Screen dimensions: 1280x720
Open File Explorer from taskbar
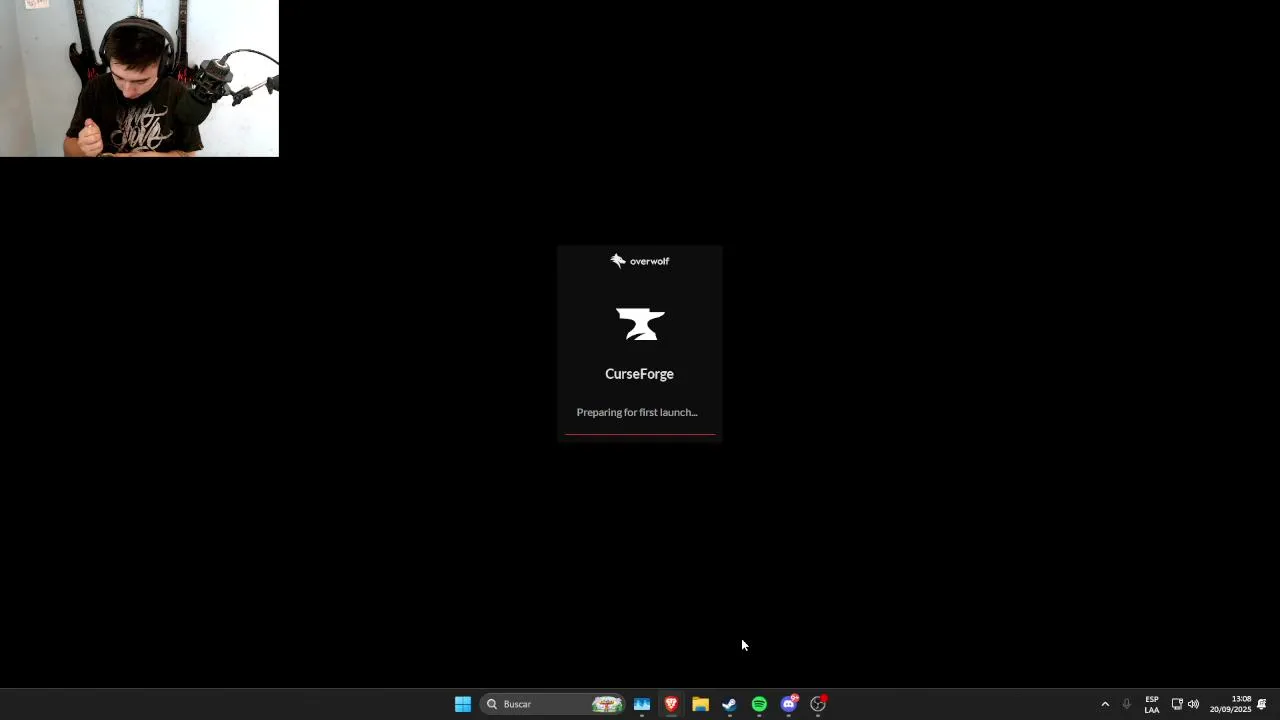coord(700,704)
